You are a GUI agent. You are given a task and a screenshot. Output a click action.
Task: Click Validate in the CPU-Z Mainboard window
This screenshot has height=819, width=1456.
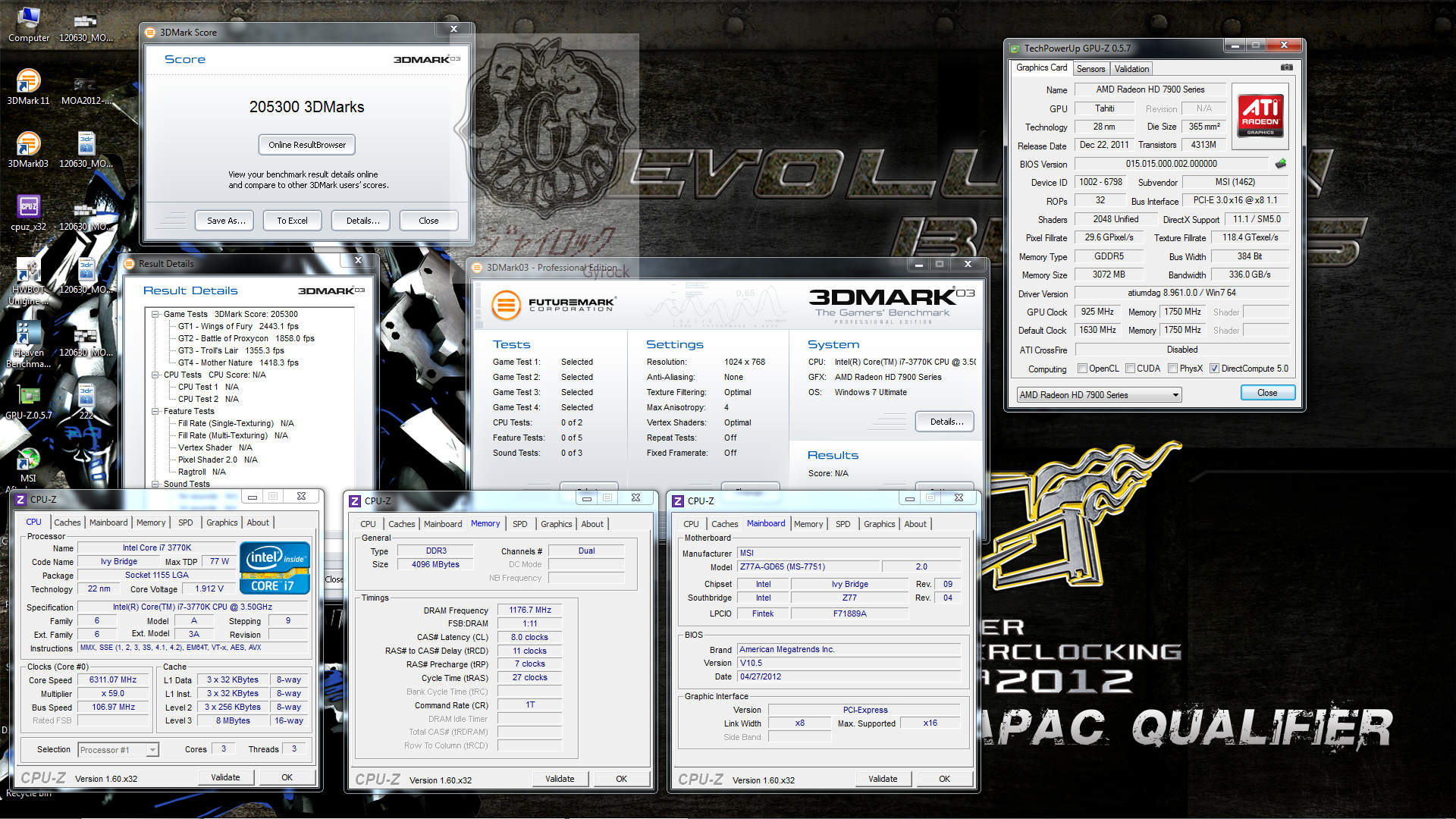click(883, 779)
